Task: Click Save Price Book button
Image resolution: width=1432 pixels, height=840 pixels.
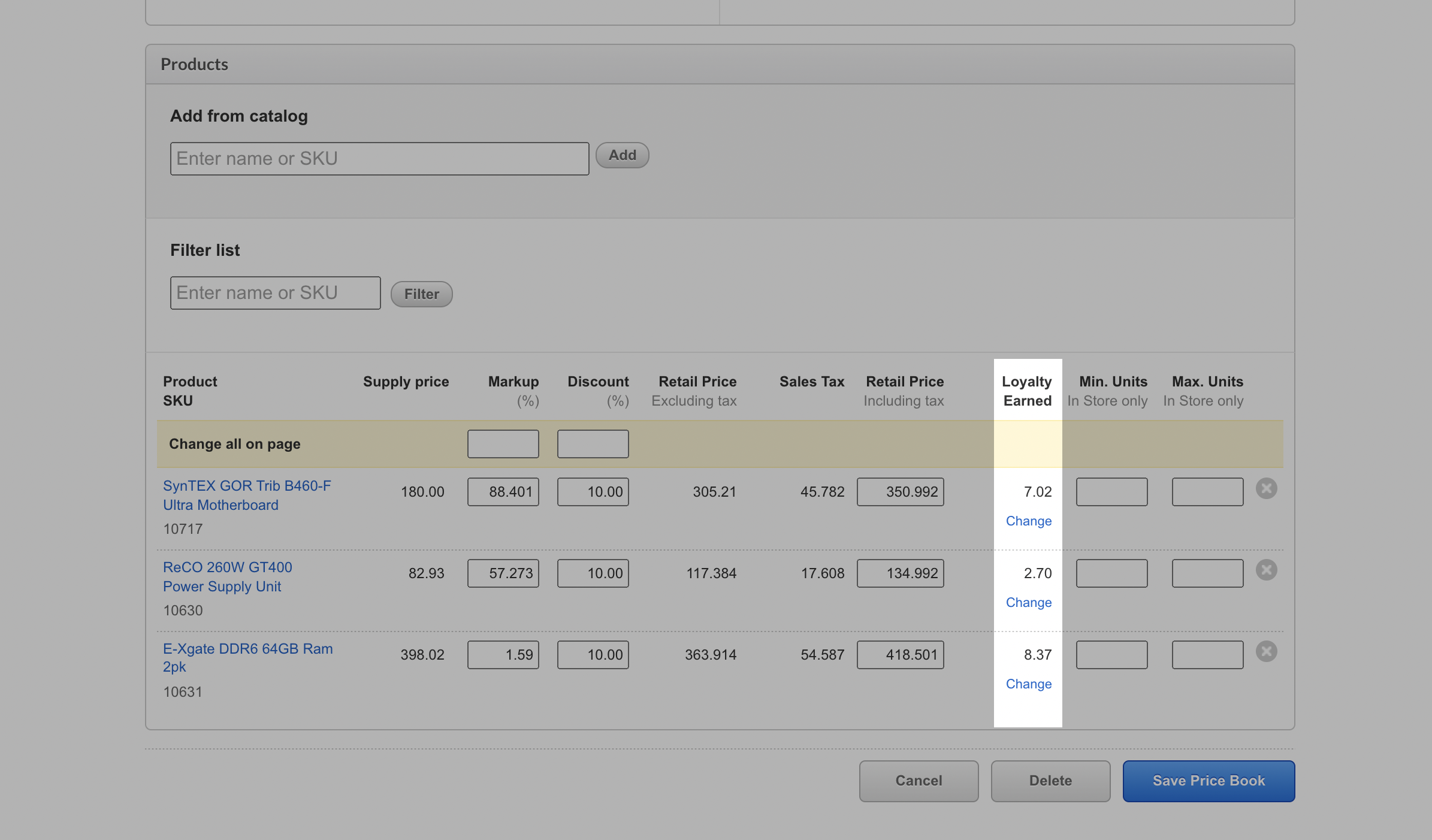Action: (x=1208, y=781)
